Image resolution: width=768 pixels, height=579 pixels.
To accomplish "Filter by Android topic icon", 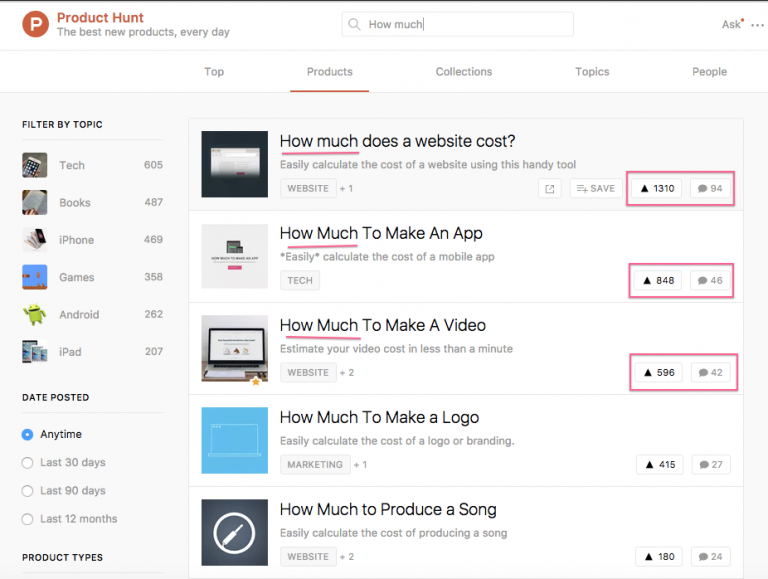I will tap(35, 314).
